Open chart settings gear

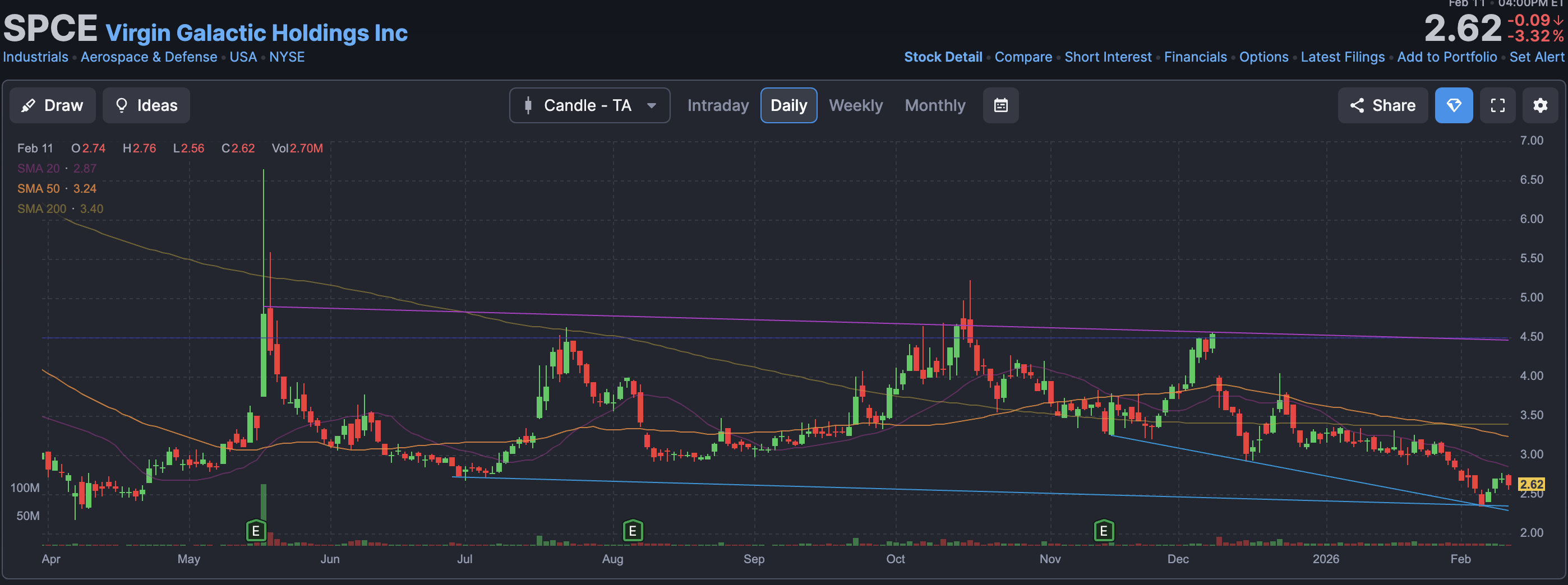(1540, 105)
